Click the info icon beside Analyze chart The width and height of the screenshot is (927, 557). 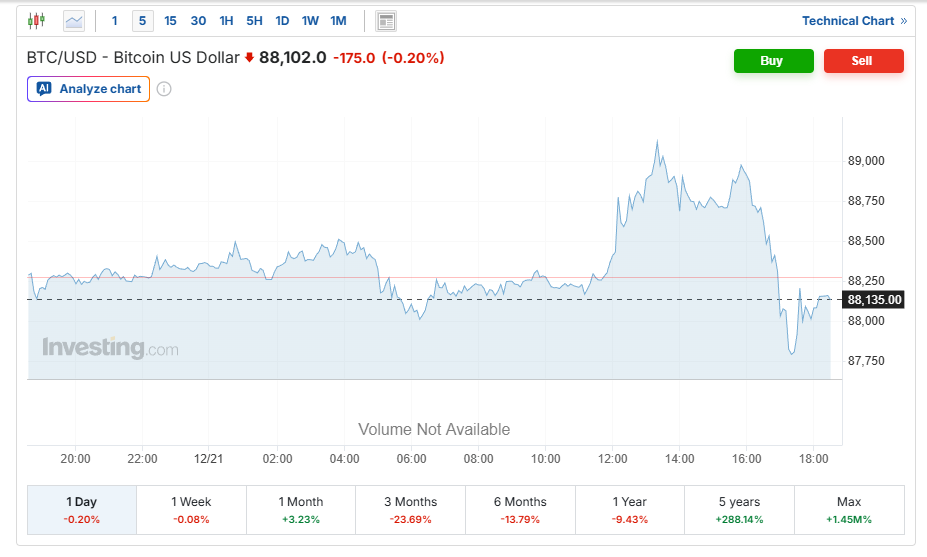(x=164, y=89)
